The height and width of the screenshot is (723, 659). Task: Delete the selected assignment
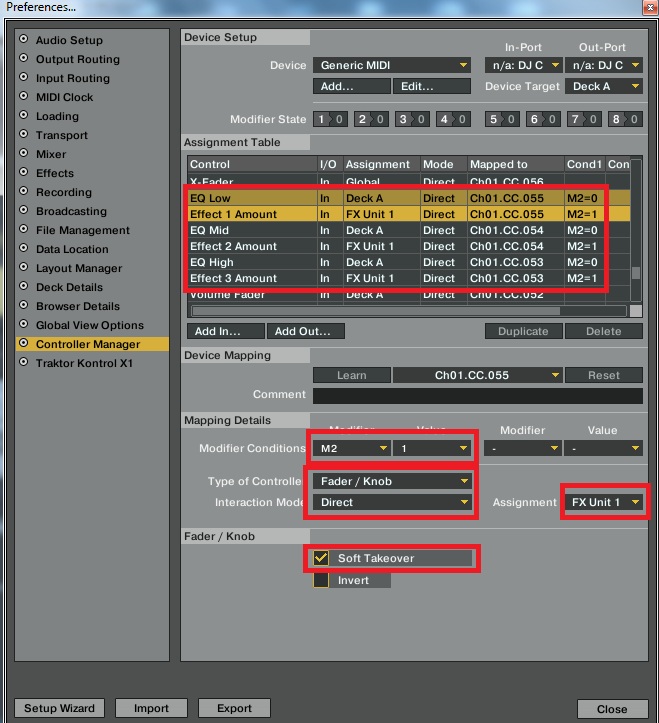(x=604, y=331)
